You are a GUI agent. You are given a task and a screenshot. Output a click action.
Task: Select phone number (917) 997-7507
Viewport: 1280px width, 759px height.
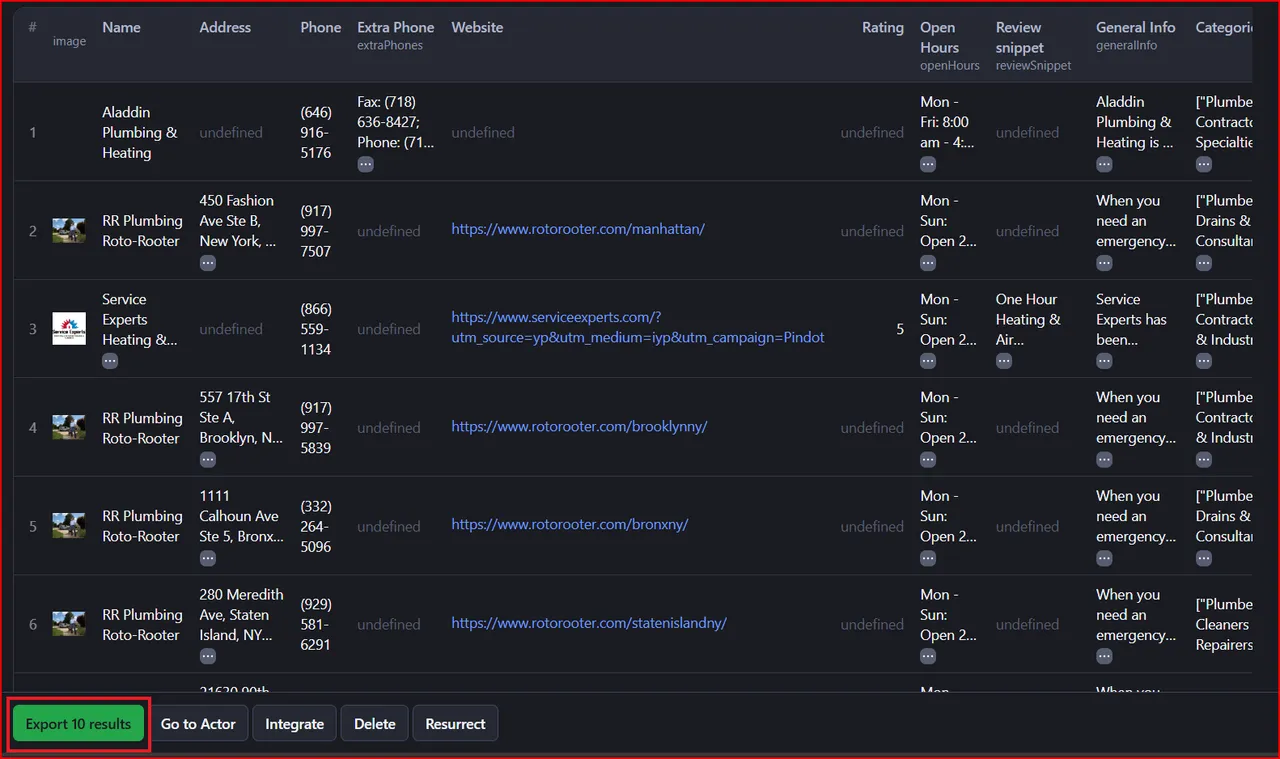[x=316, y=231]
